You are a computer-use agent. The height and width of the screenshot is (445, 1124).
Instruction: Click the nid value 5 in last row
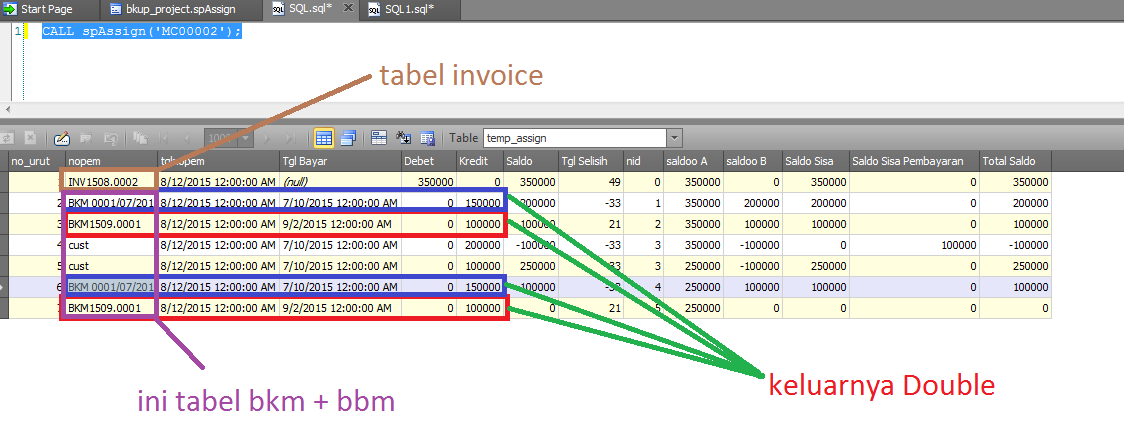click(x=642, y=308)
